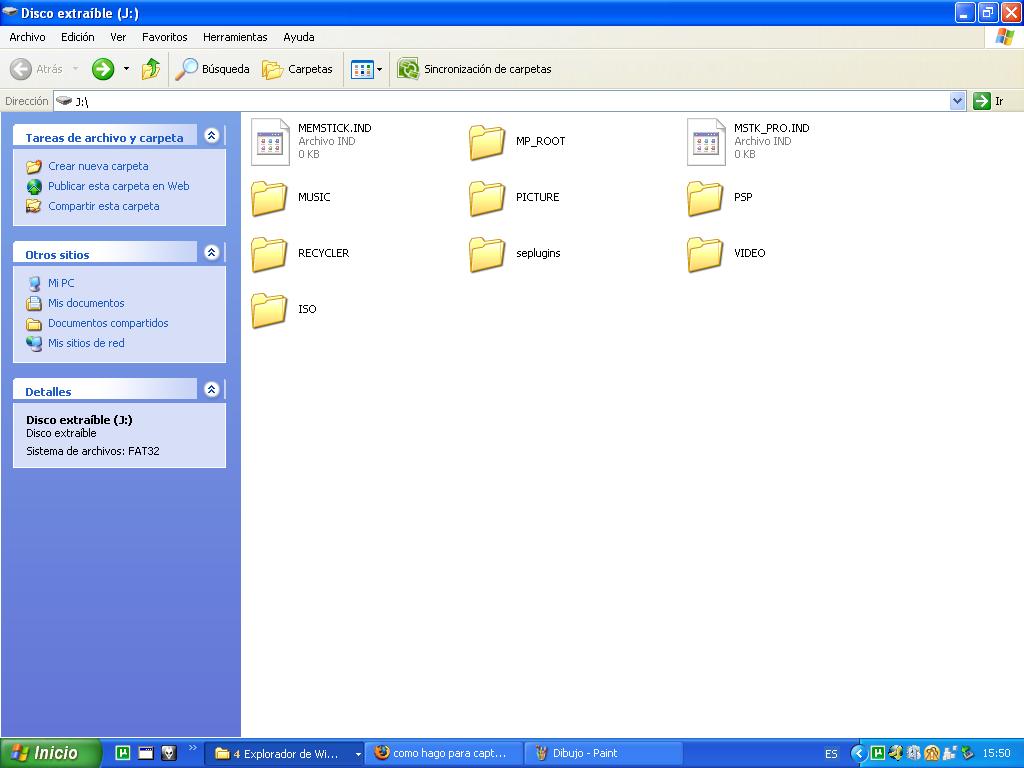Collapse the Detalles panel
The image size is (1024, 768).
(211, 390)
